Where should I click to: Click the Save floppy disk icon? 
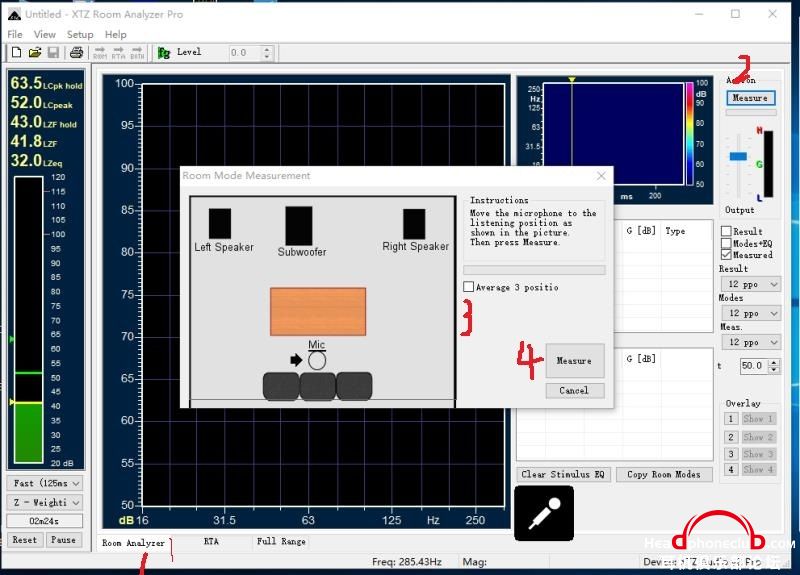[53, 52]
